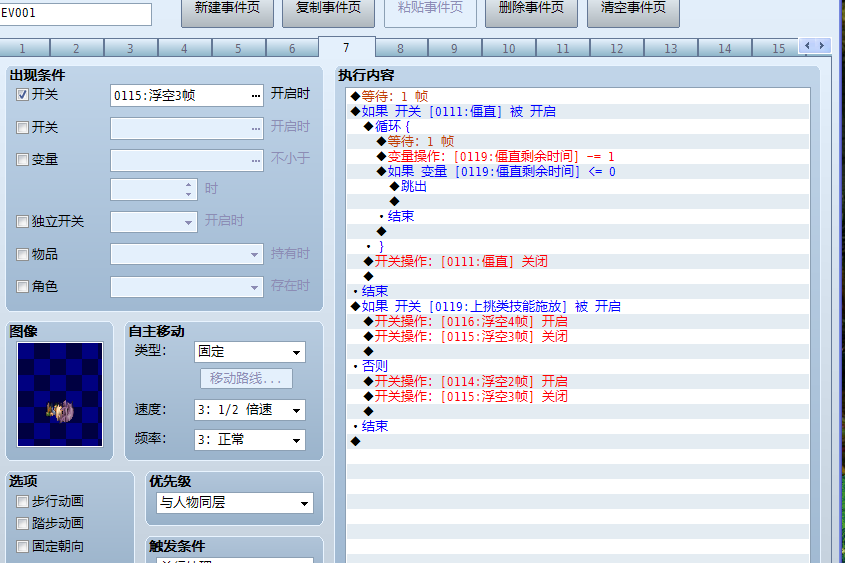Enable the 变量 condition checkbox
Image resolution: width=845 pixels, height=563 pixels.
[x=22, y=159]
